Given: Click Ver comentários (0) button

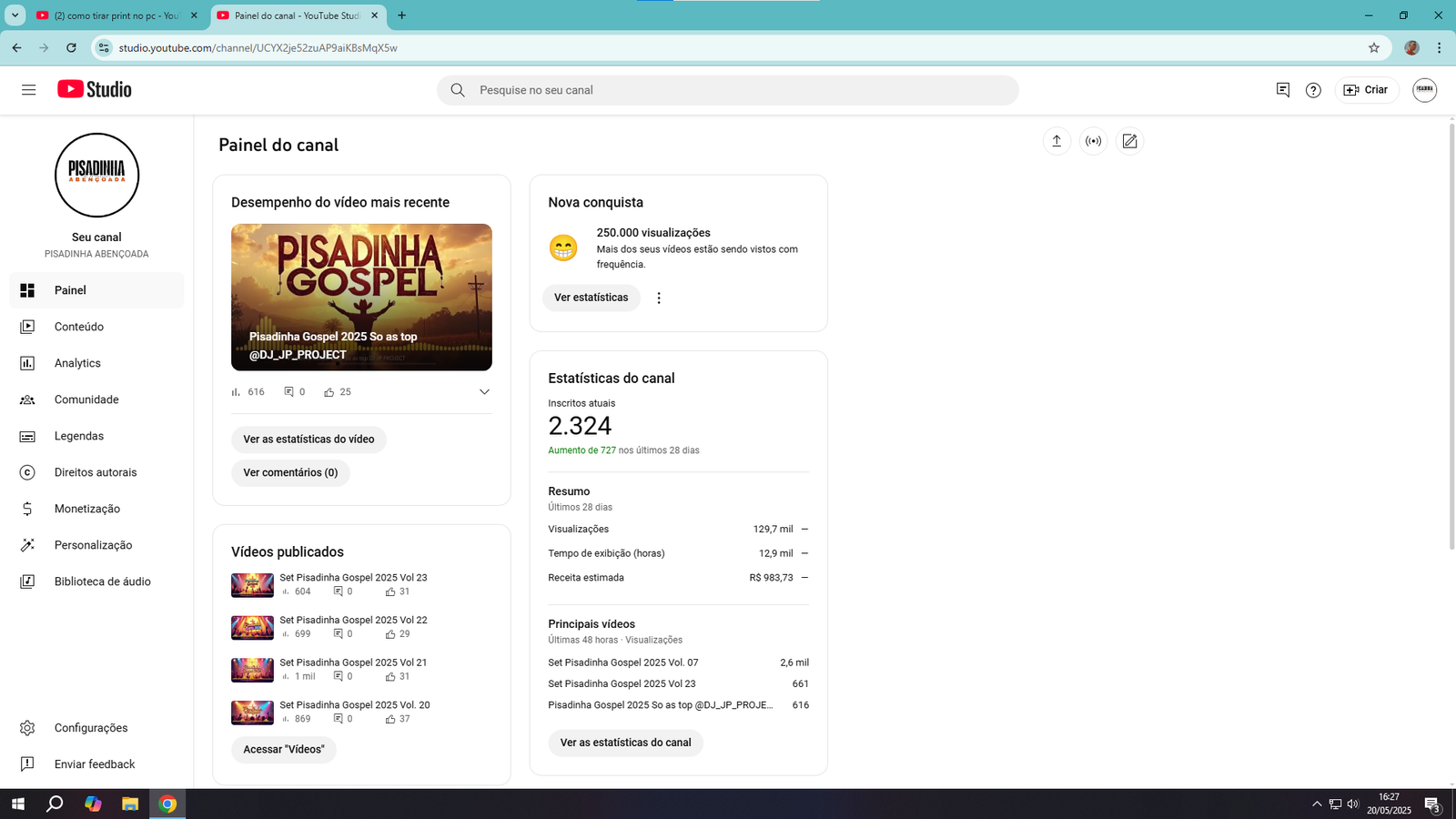Looking at the screenshot, I should [x=290, y=473].
